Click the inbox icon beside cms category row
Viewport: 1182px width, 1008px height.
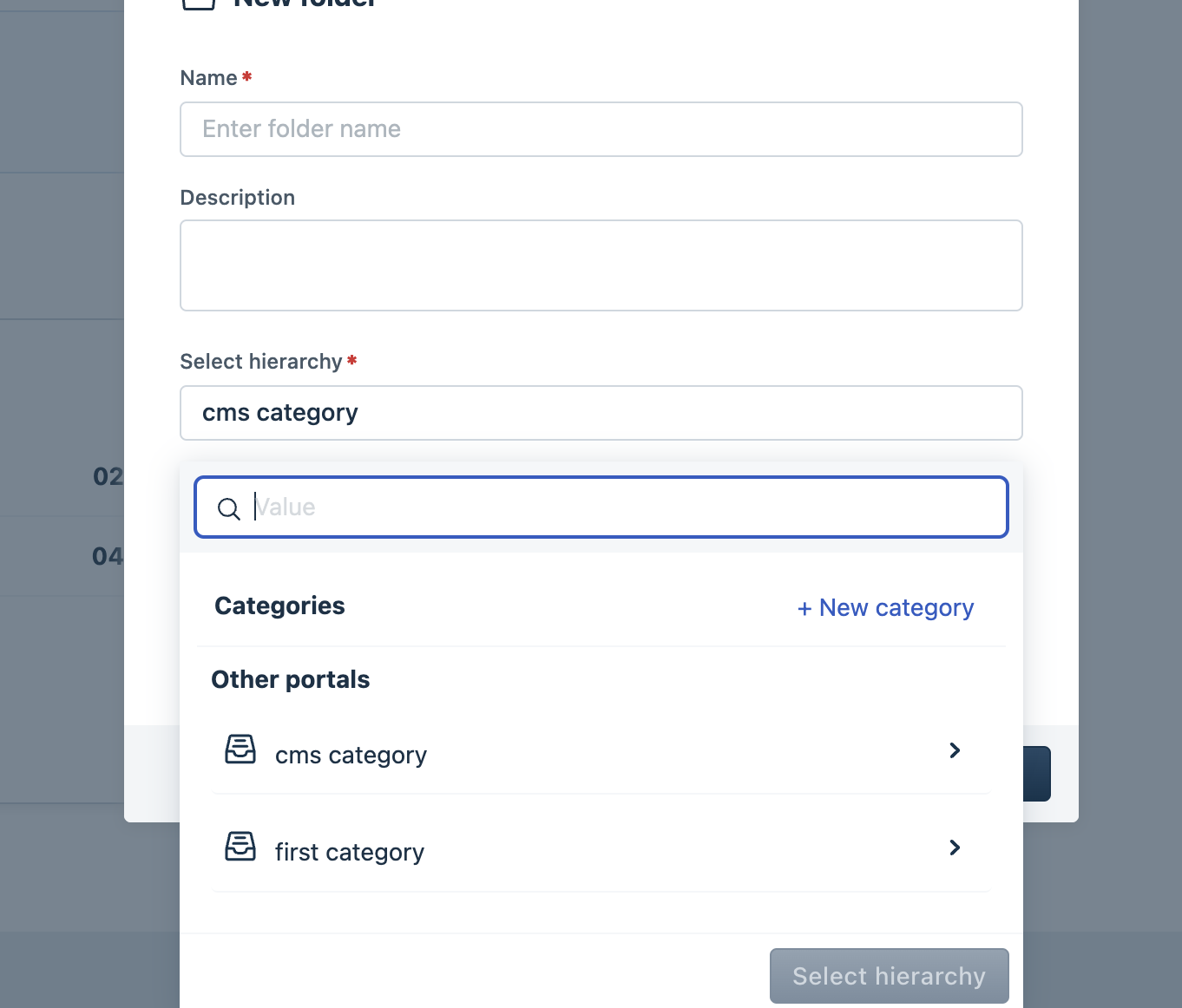(x=240, y=749)
